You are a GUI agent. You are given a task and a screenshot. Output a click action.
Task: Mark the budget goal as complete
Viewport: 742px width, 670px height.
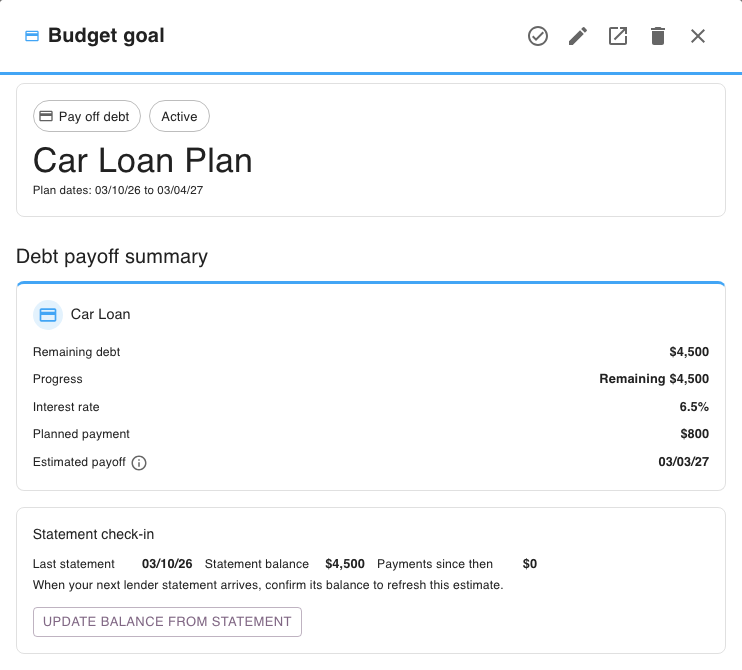538,36
